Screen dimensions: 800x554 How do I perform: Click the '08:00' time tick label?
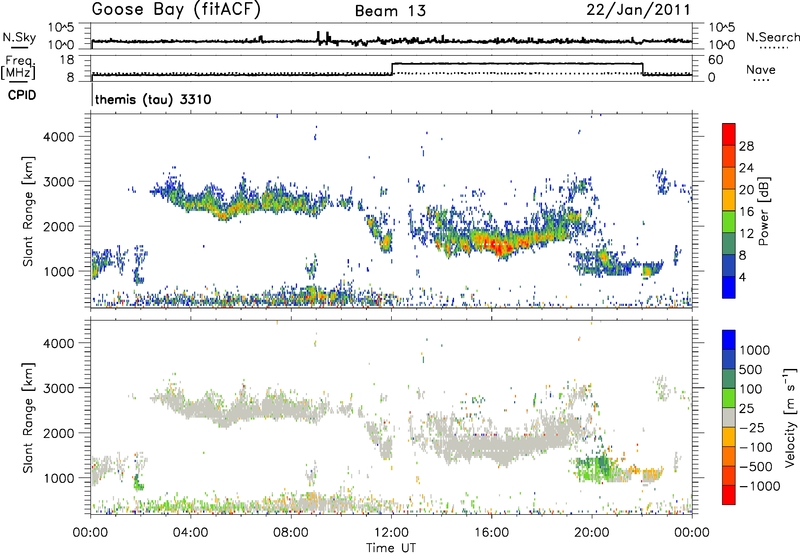click(x=291, y=533)
